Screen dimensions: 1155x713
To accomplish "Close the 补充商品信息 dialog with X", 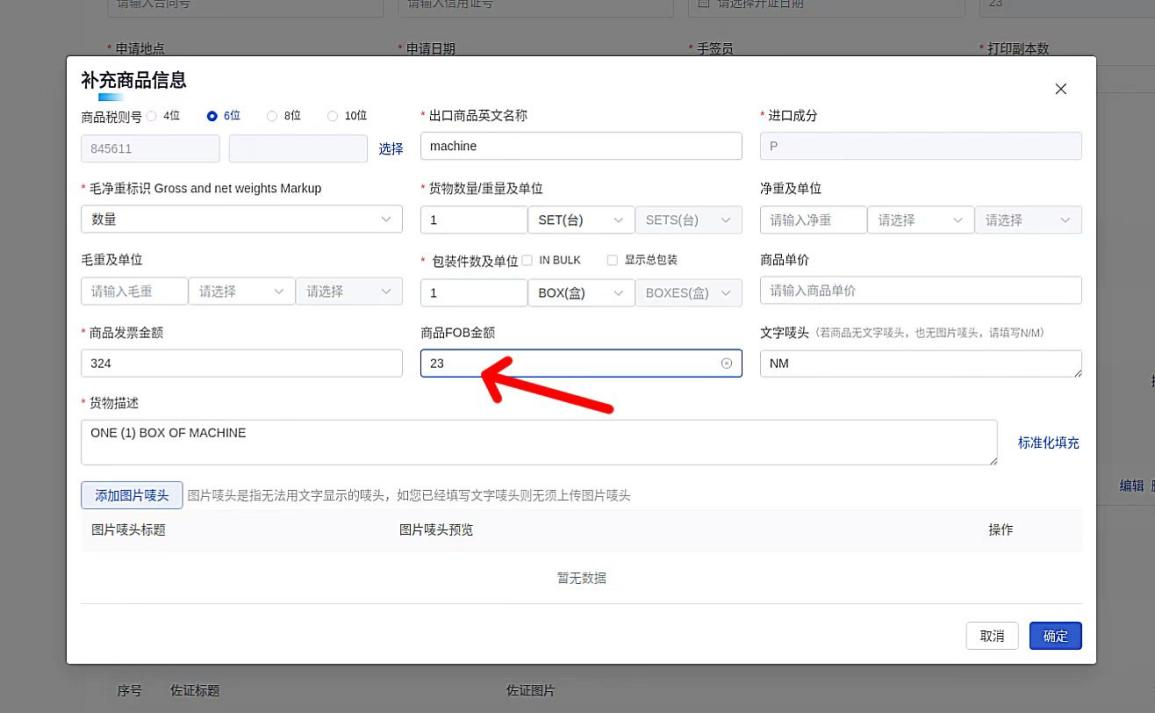I will (x=1061, y=89).
